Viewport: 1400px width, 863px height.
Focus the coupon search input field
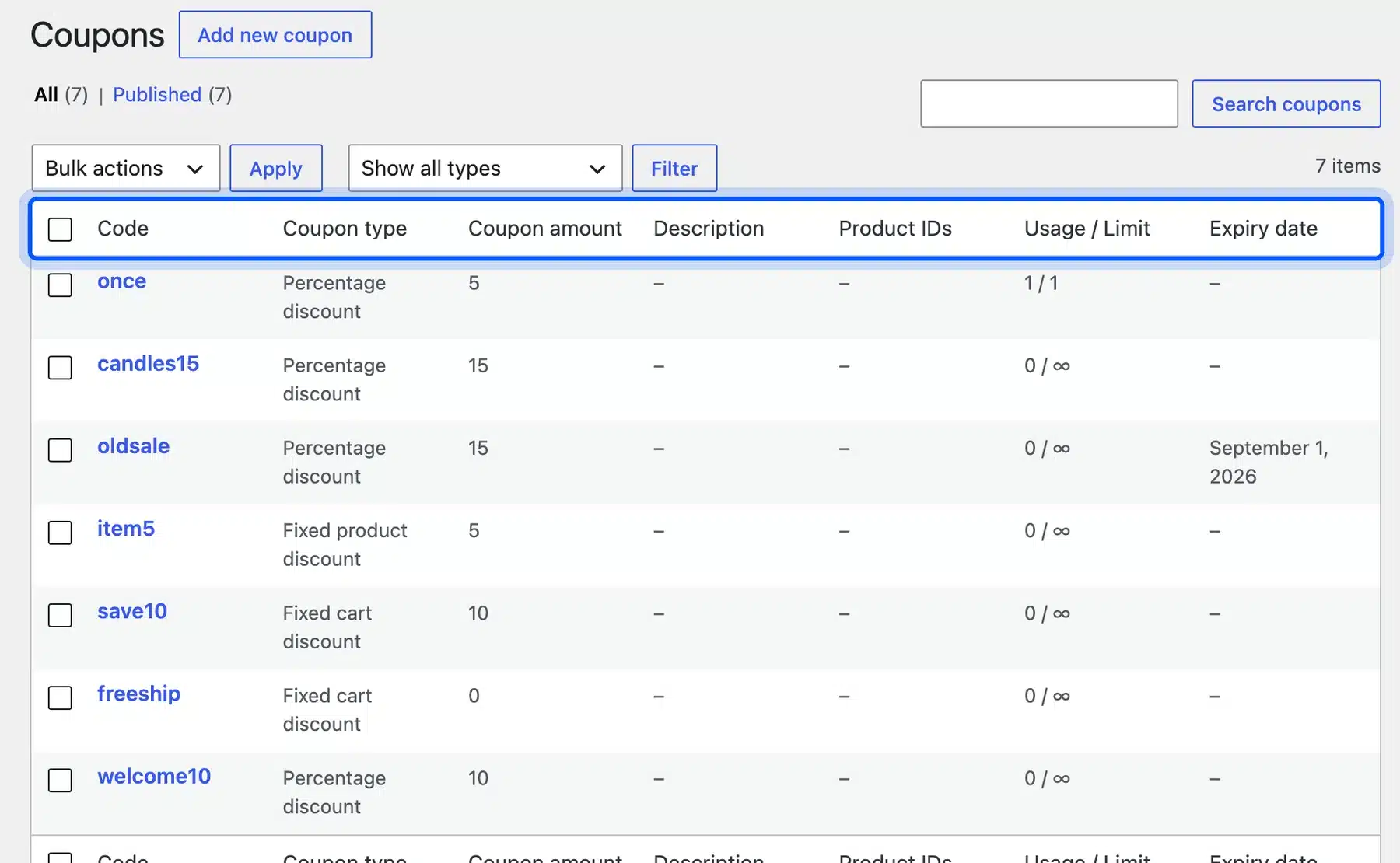click(x=1049, y=103)
